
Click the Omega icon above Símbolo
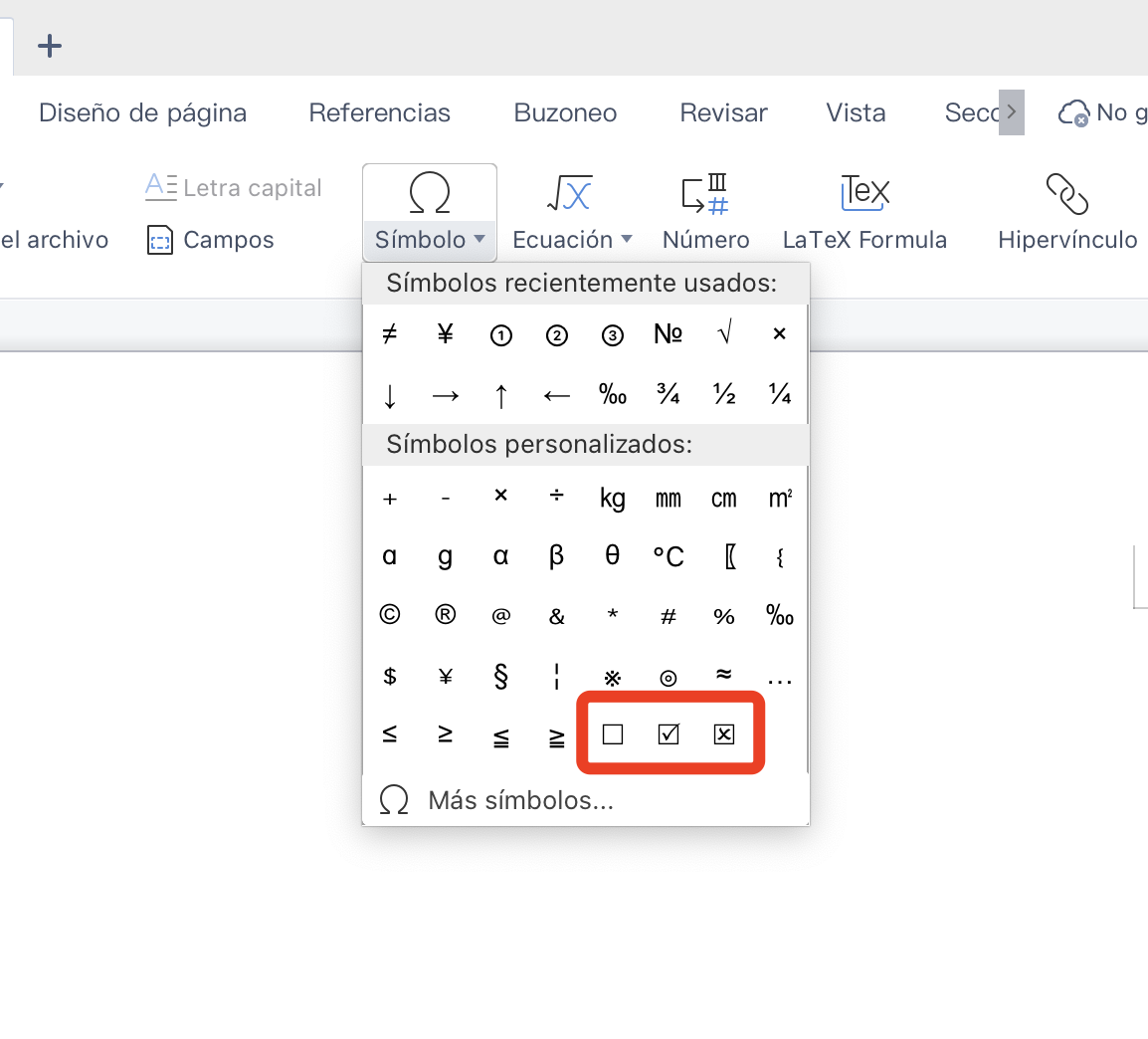click(429, 192)
